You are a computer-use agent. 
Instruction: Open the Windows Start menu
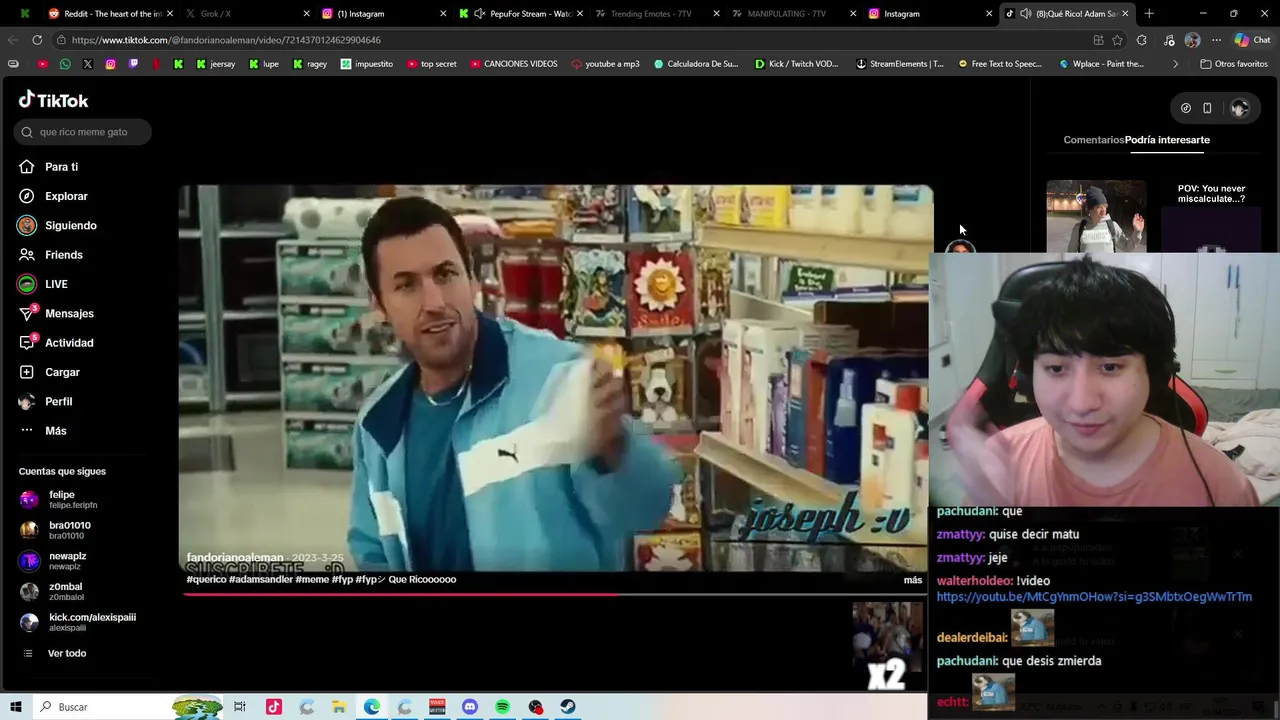pyautogui.click(x=16, y=707)
